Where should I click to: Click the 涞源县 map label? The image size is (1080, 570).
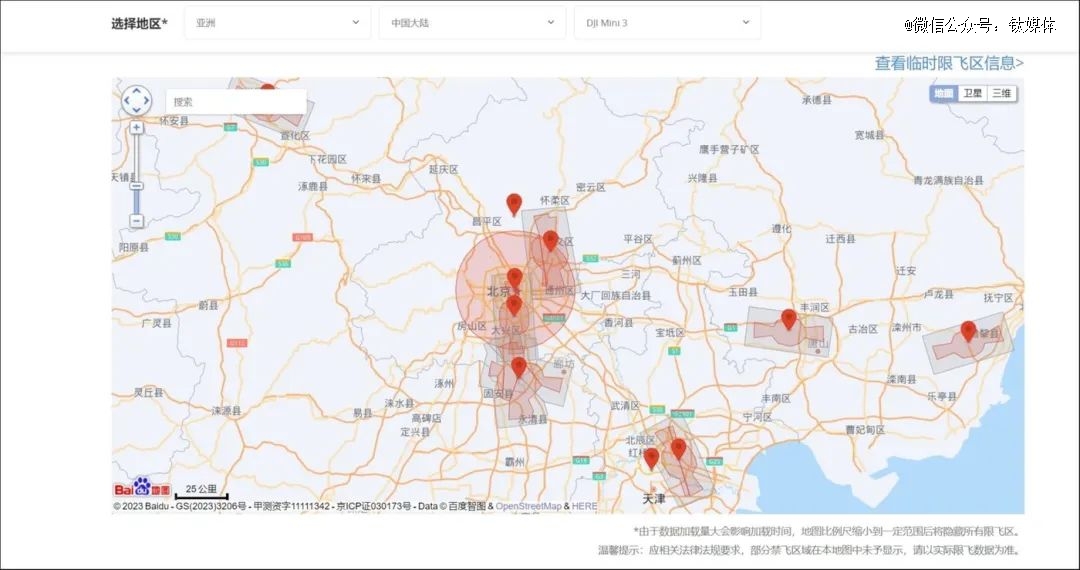pos(227,411)
